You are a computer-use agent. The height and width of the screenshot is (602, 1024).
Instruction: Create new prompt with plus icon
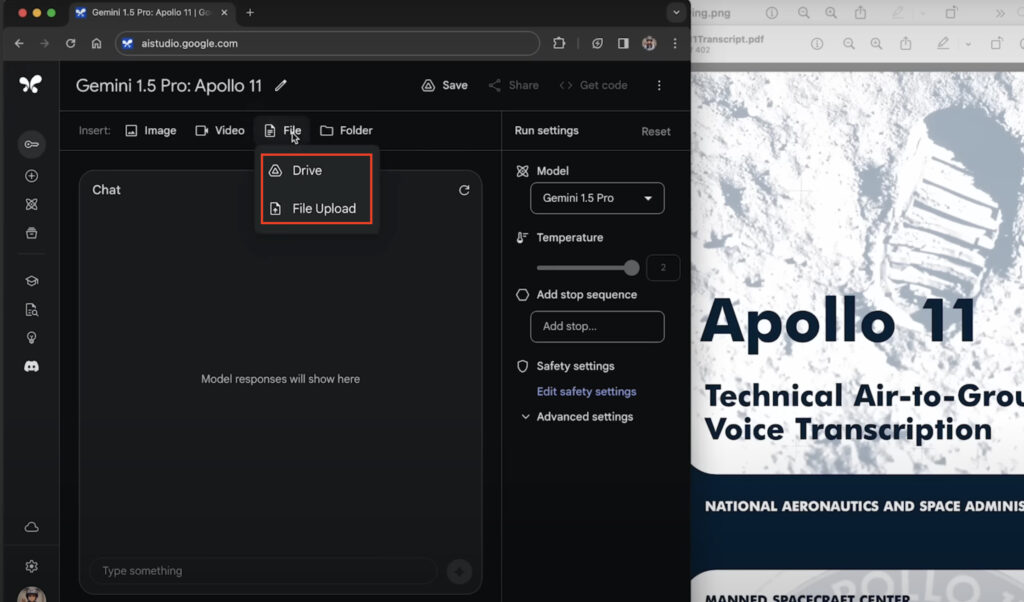[x=31, y=176]
